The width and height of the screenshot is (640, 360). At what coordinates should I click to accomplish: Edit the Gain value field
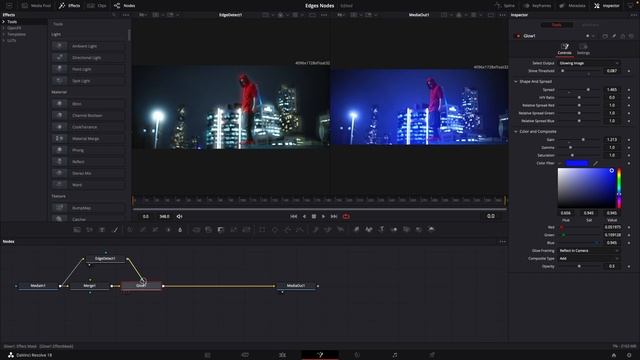click(612, 140)
